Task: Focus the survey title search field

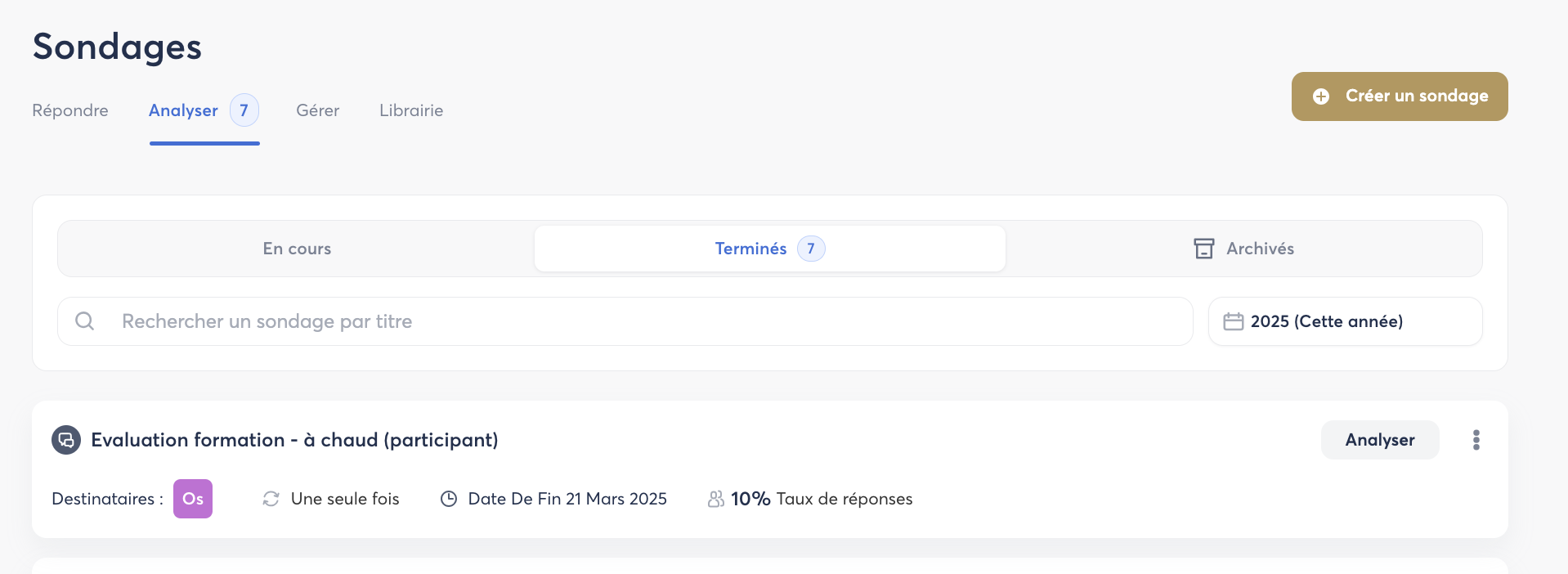Action: click(638, 321)
